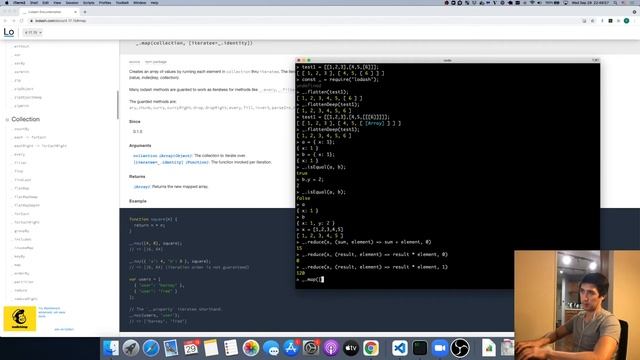Open the Apple menu
The height and width of the screenshot is (360, 640).
coord(6,2)
